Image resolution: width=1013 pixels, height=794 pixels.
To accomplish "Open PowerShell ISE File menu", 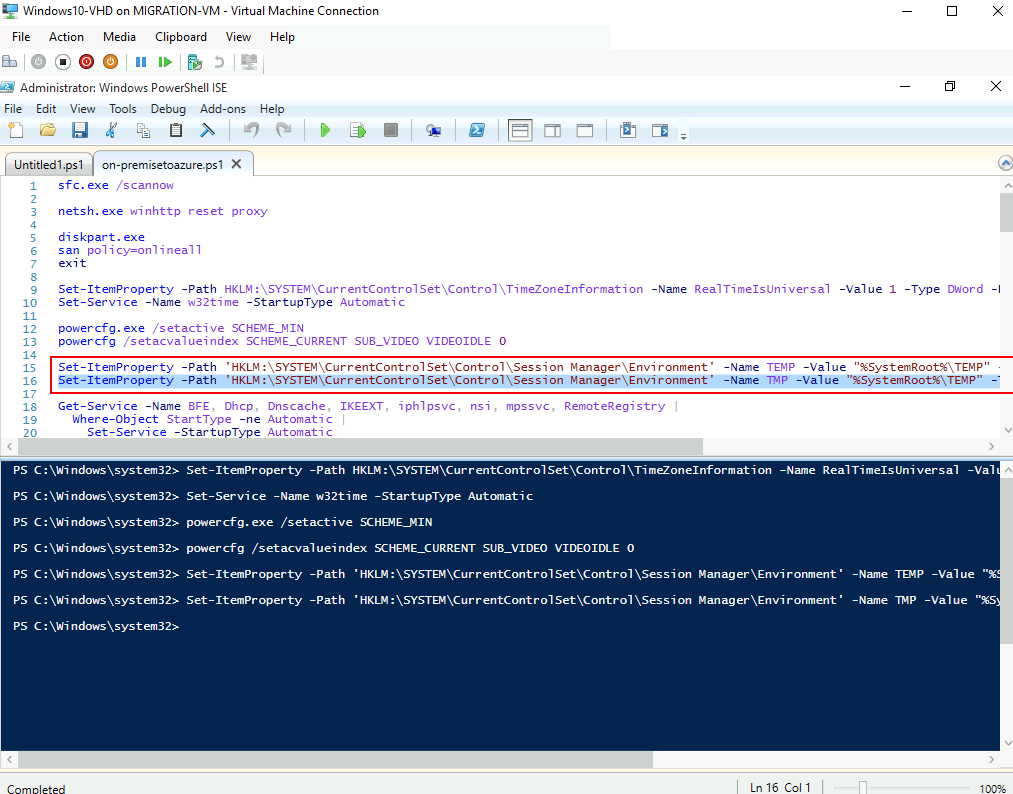I will (x=13, y=109).
